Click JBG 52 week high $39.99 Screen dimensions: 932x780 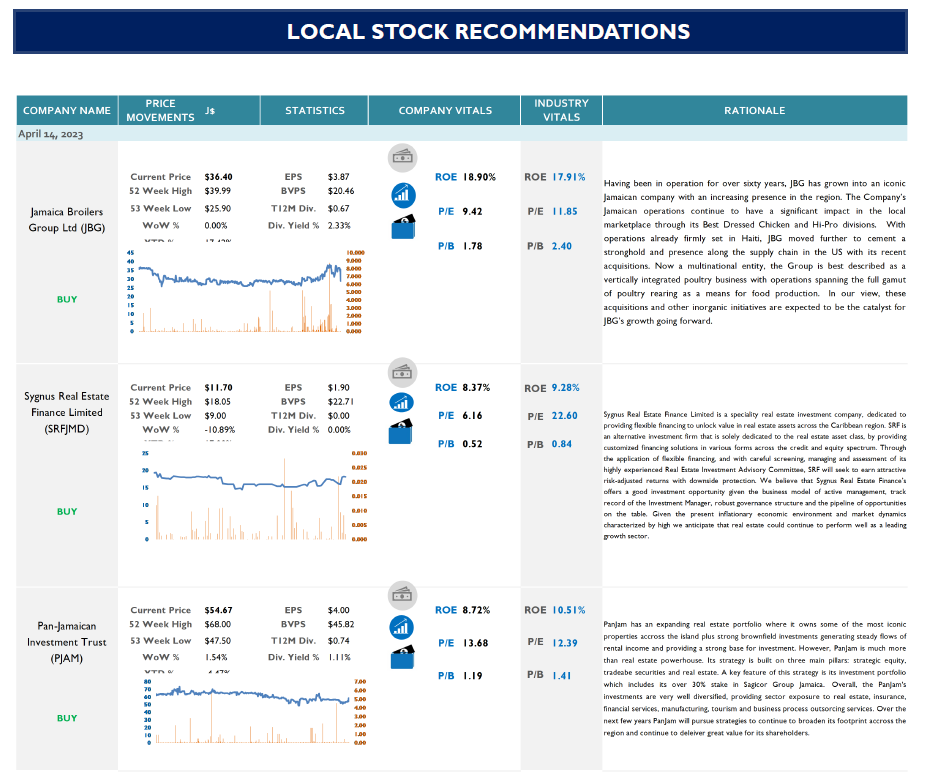click(218, 191)
